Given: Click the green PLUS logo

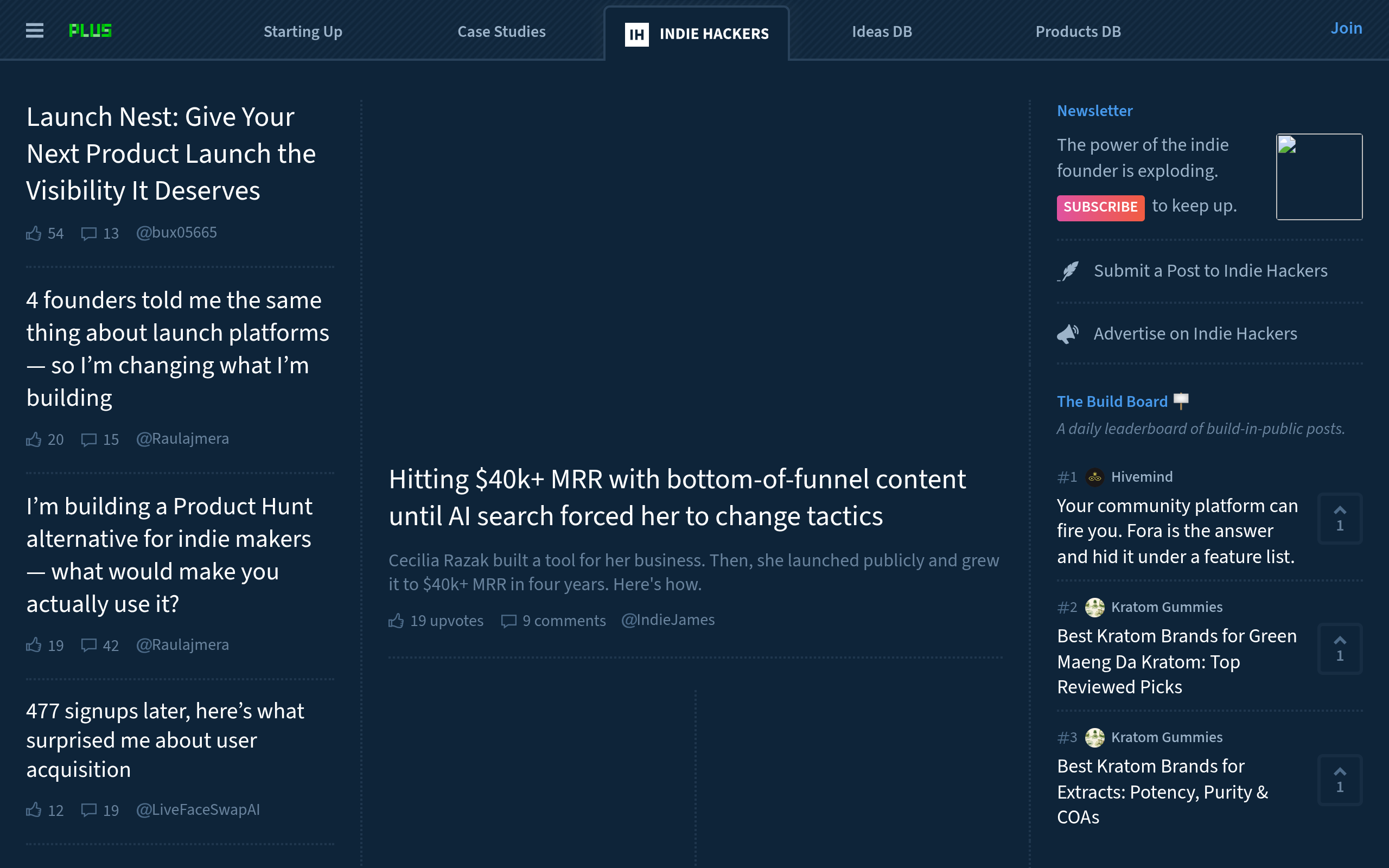Looking at the screenshot, I should 90,30.
